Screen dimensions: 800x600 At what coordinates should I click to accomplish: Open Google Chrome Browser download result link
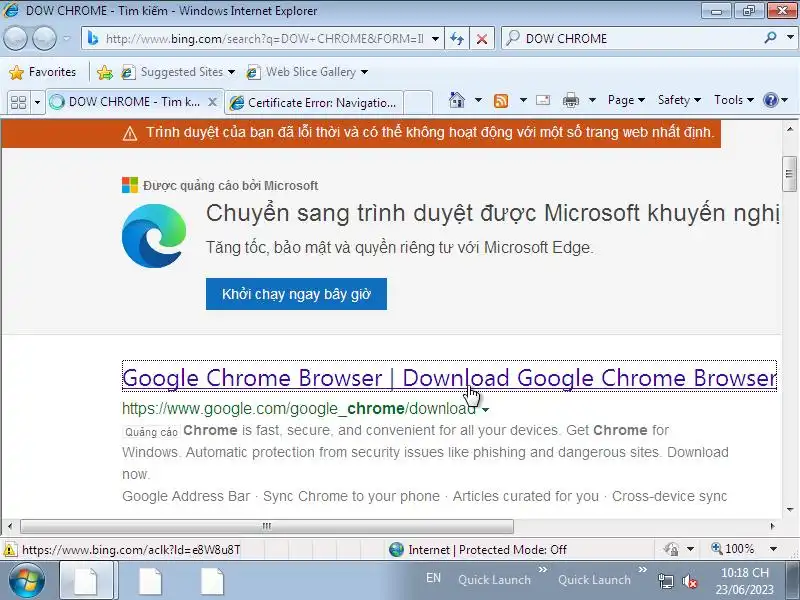coord(449,378)
